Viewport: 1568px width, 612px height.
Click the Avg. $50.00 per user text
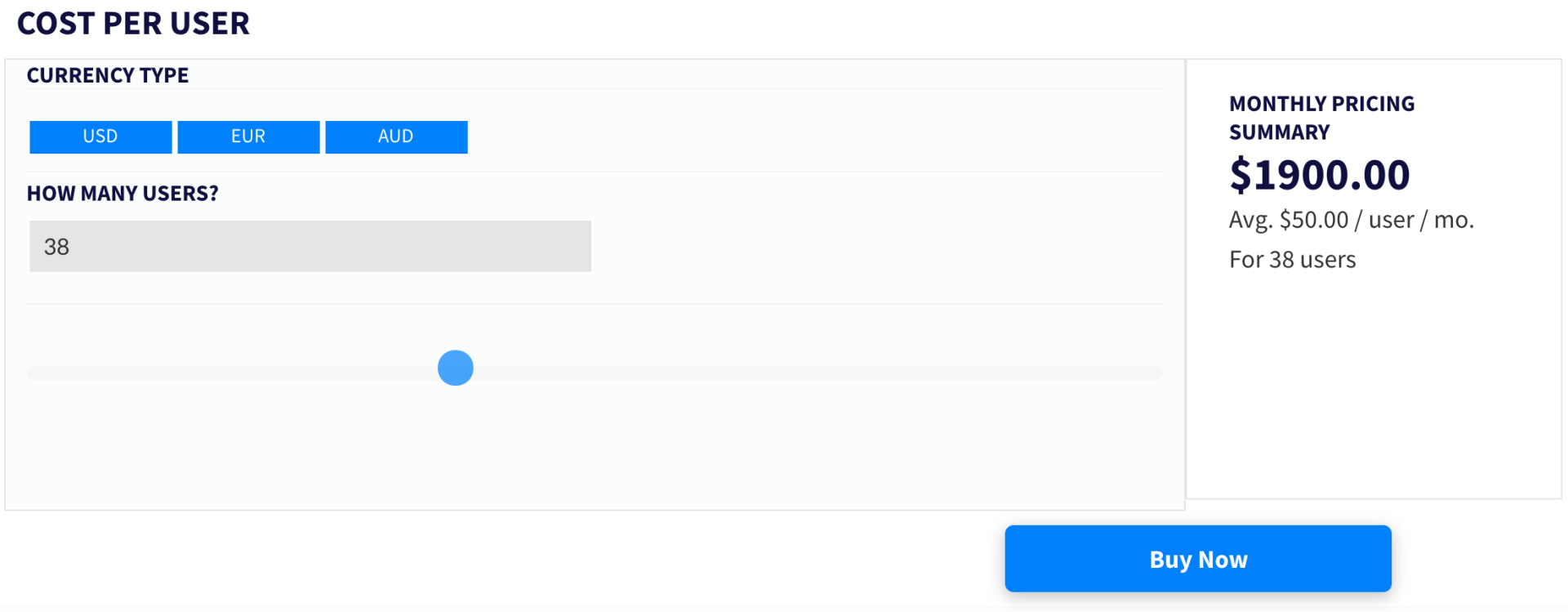1351,220
